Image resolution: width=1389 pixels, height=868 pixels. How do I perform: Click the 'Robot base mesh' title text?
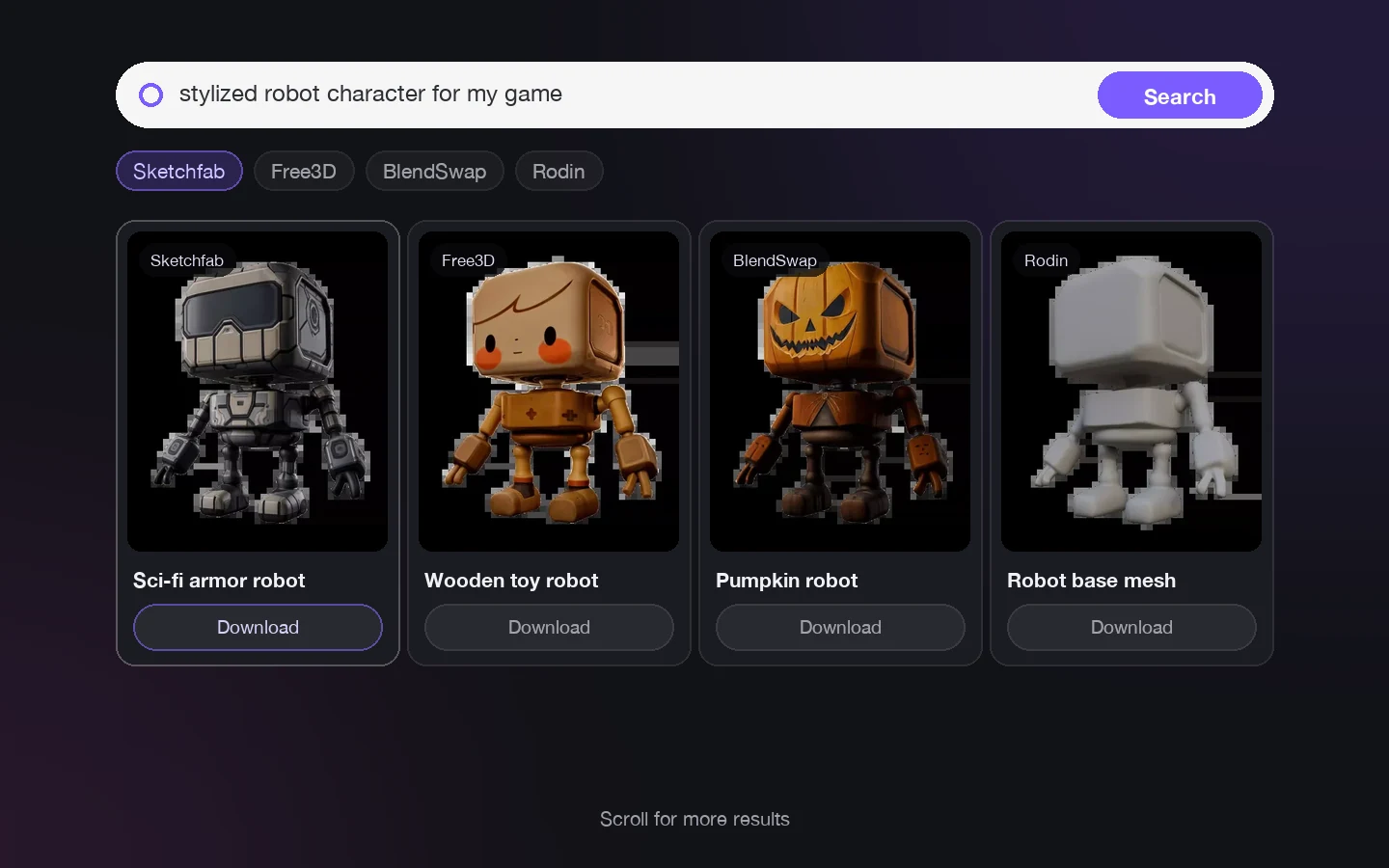tap(1091, 581)
